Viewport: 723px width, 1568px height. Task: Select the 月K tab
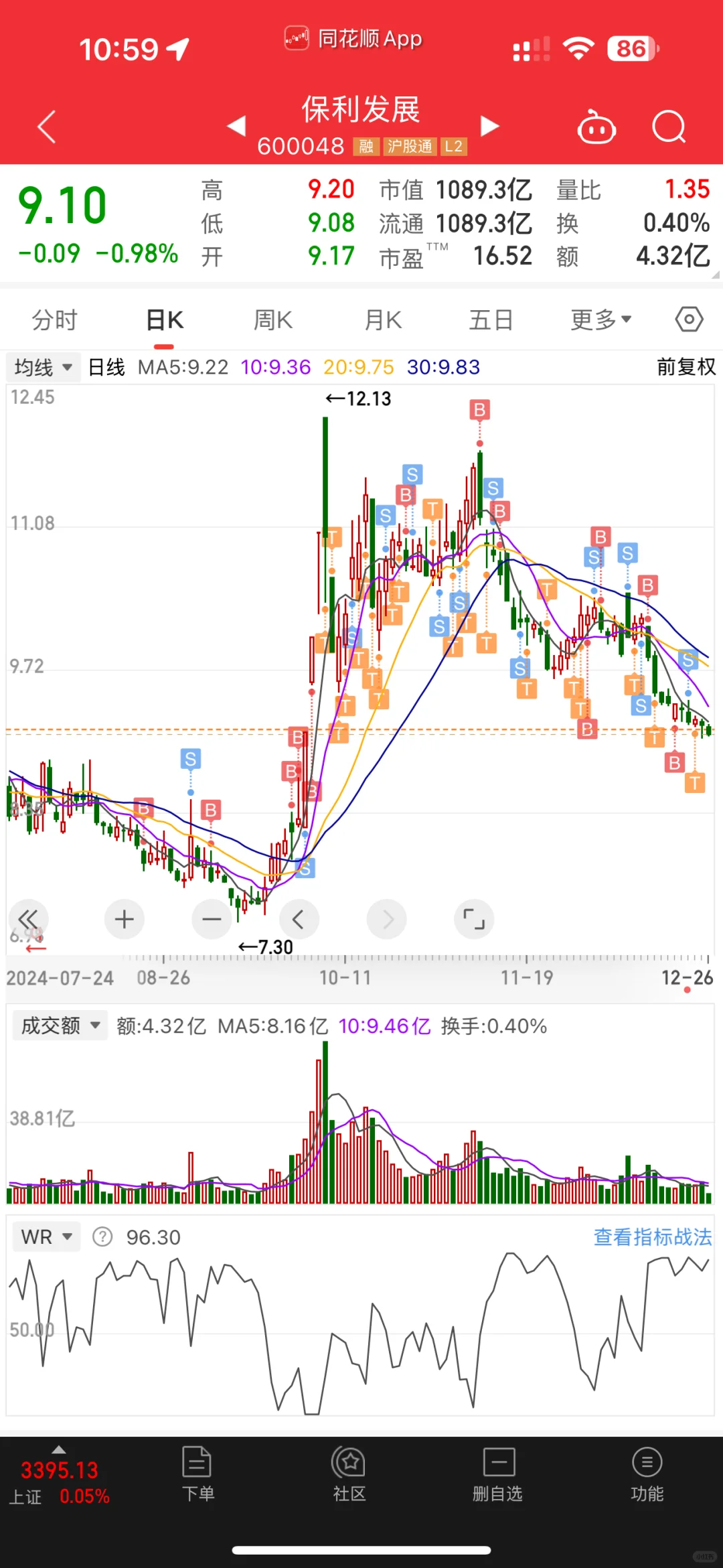383,319
